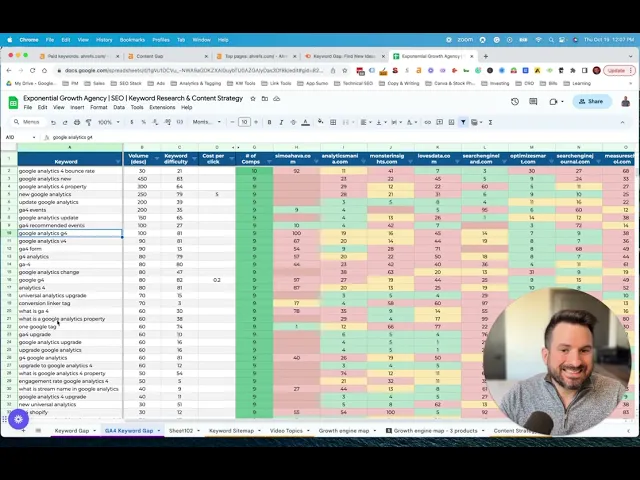640x480 pixels.
Task: Open the File menu in Sheets
Action: (28, 107)
